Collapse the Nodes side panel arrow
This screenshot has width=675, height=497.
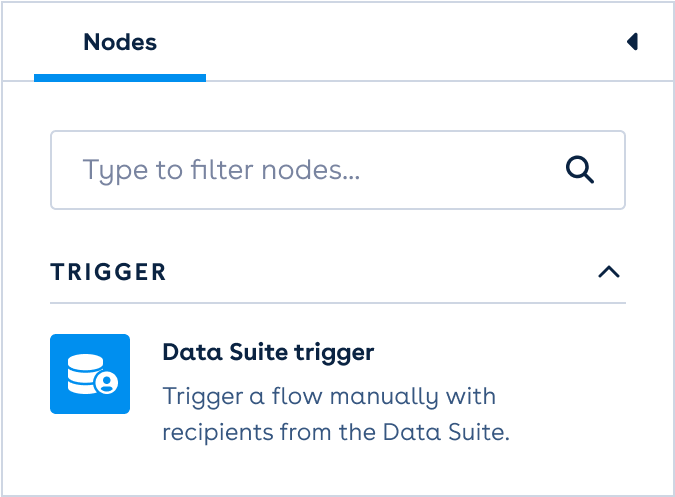[x=632, y=41]
